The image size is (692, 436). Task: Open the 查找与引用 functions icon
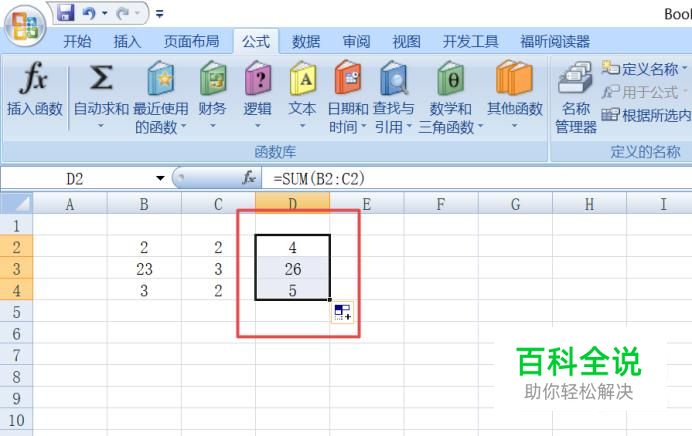click(394, 78)
